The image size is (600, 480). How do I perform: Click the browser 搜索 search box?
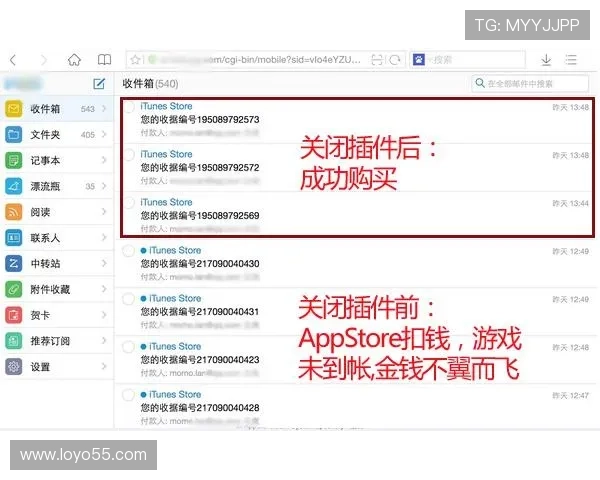(x=468, y=60)
